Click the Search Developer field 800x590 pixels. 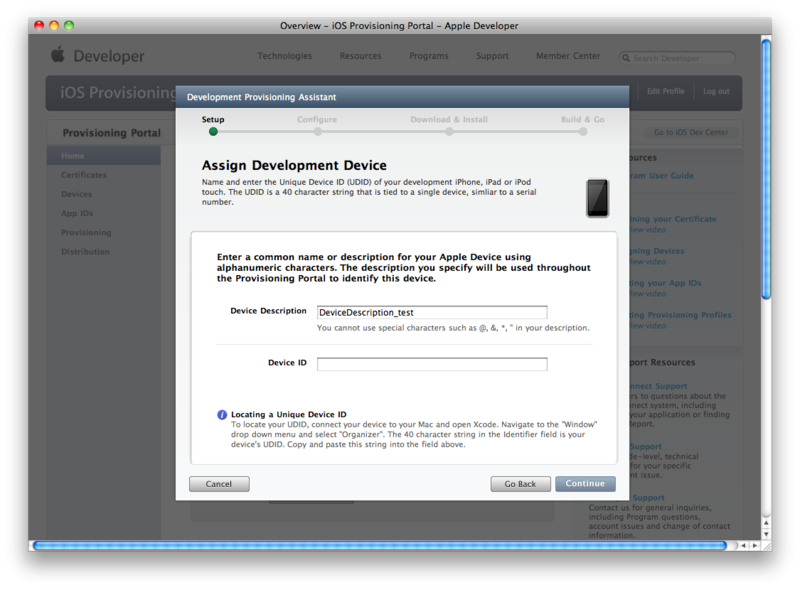pos(677,58)
